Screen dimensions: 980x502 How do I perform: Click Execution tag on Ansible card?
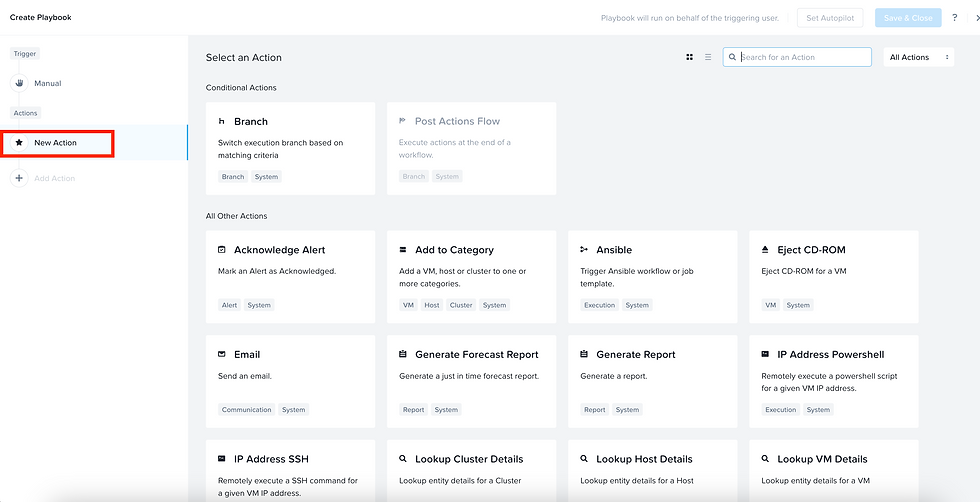point(599,305)
